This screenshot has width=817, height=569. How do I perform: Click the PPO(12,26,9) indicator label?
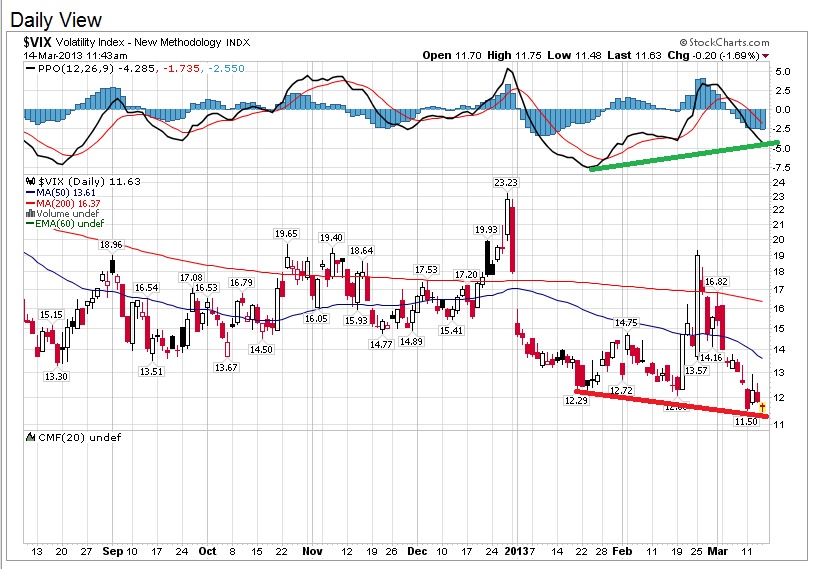tap(76, 68)
